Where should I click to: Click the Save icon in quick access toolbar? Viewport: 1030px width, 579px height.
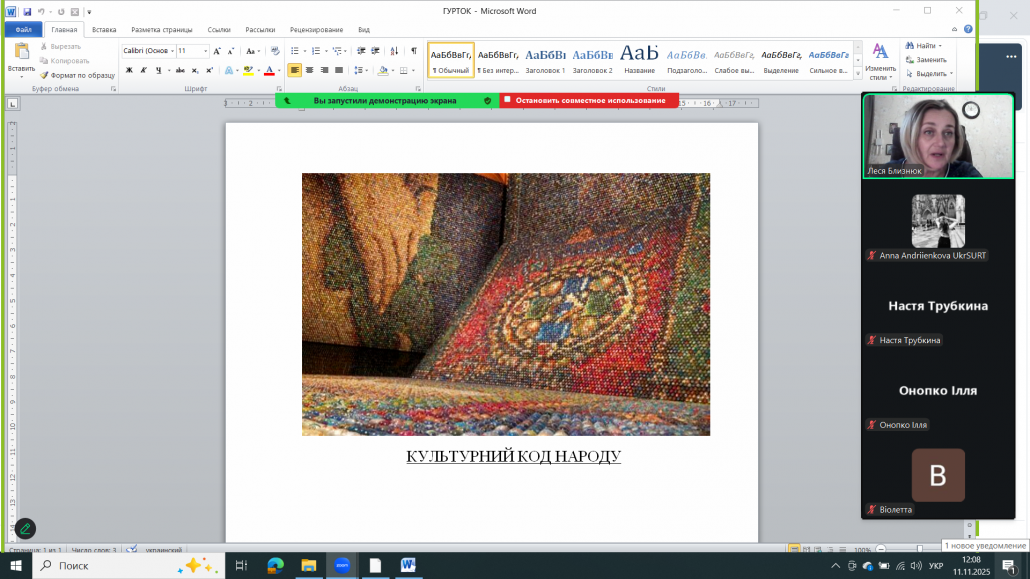(x=27, y=11)
